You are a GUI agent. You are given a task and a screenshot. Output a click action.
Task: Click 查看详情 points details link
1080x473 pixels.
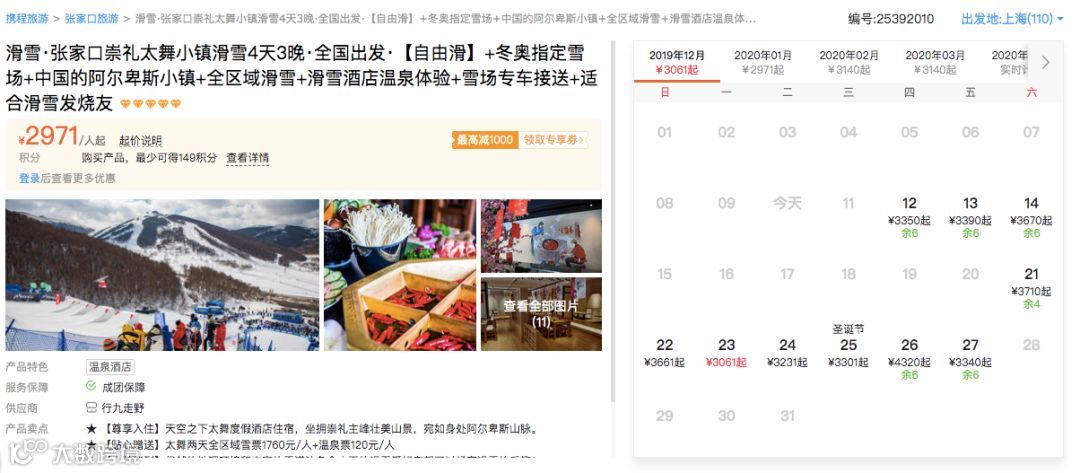click(247, 158)
